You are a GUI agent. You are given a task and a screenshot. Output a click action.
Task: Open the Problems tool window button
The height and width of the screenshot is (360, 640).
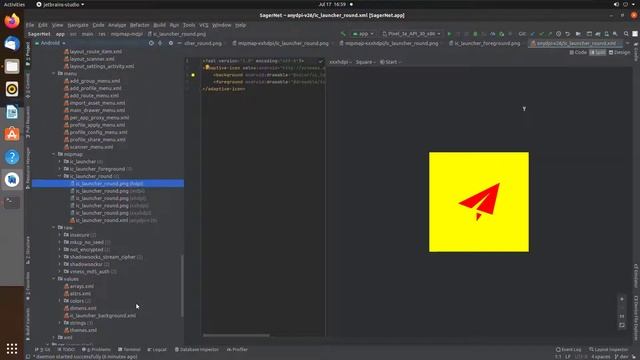(x=96, y=349)
